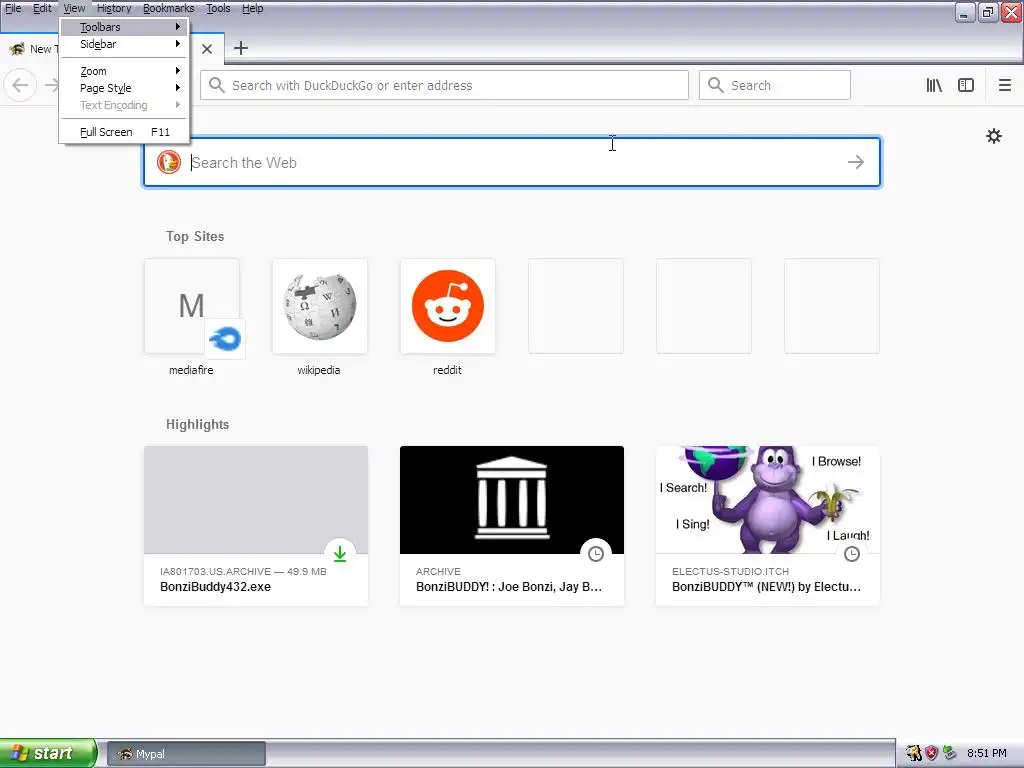Open new tab page settings gear

pos(993,136)
